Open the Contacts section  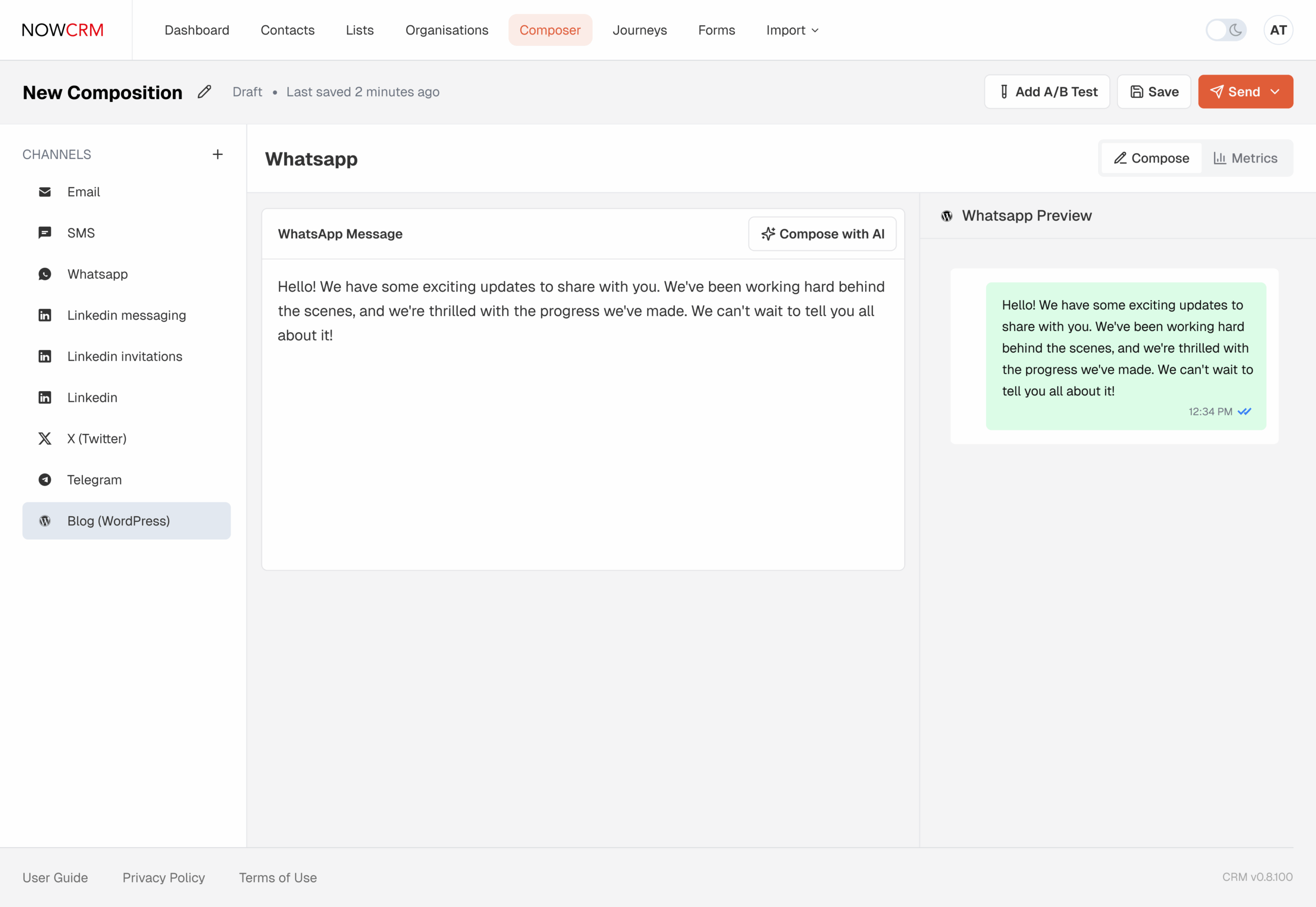287,30
